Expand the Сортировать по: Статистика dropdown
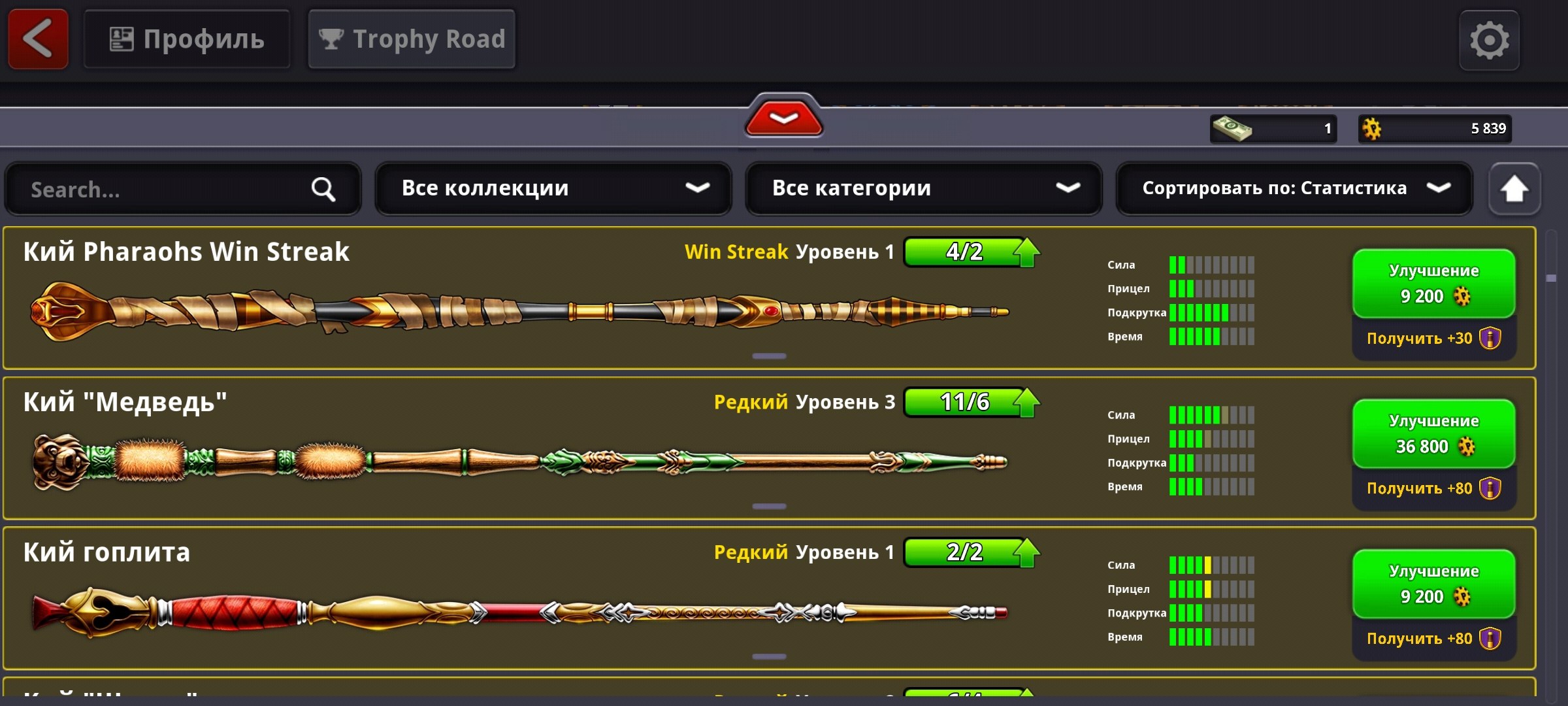 coord(1294,188)
